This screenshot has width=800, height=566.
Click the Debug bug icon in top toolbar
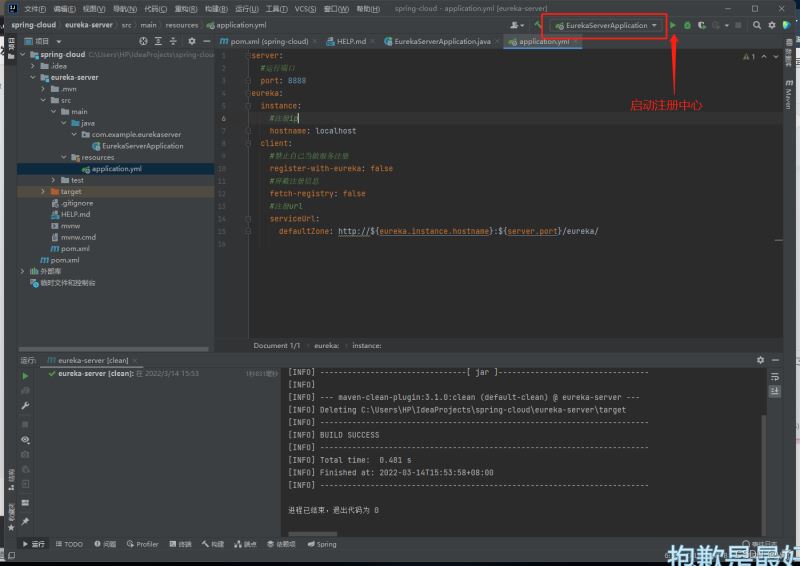coord(688,25)
